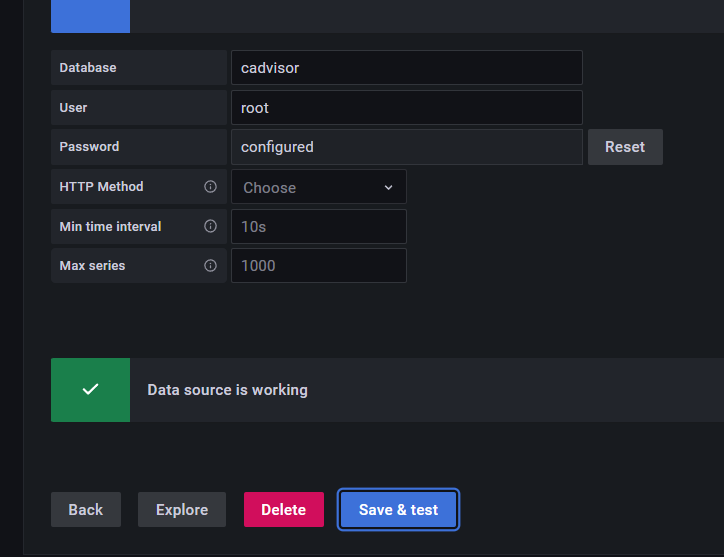Open the HTTP Method Choose dropdown
This screenshot has height=557, width=724.
click(319, 187)
